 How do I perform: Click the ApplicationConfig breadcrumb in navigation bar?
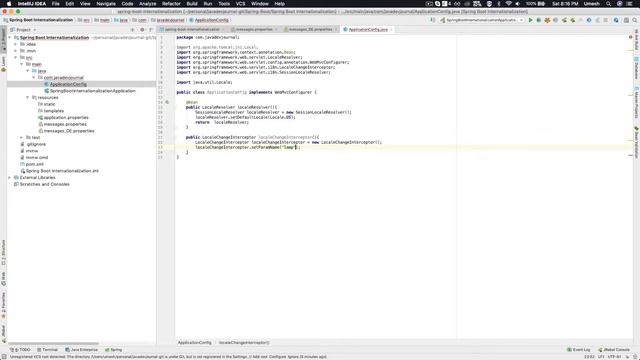point(211,20)
